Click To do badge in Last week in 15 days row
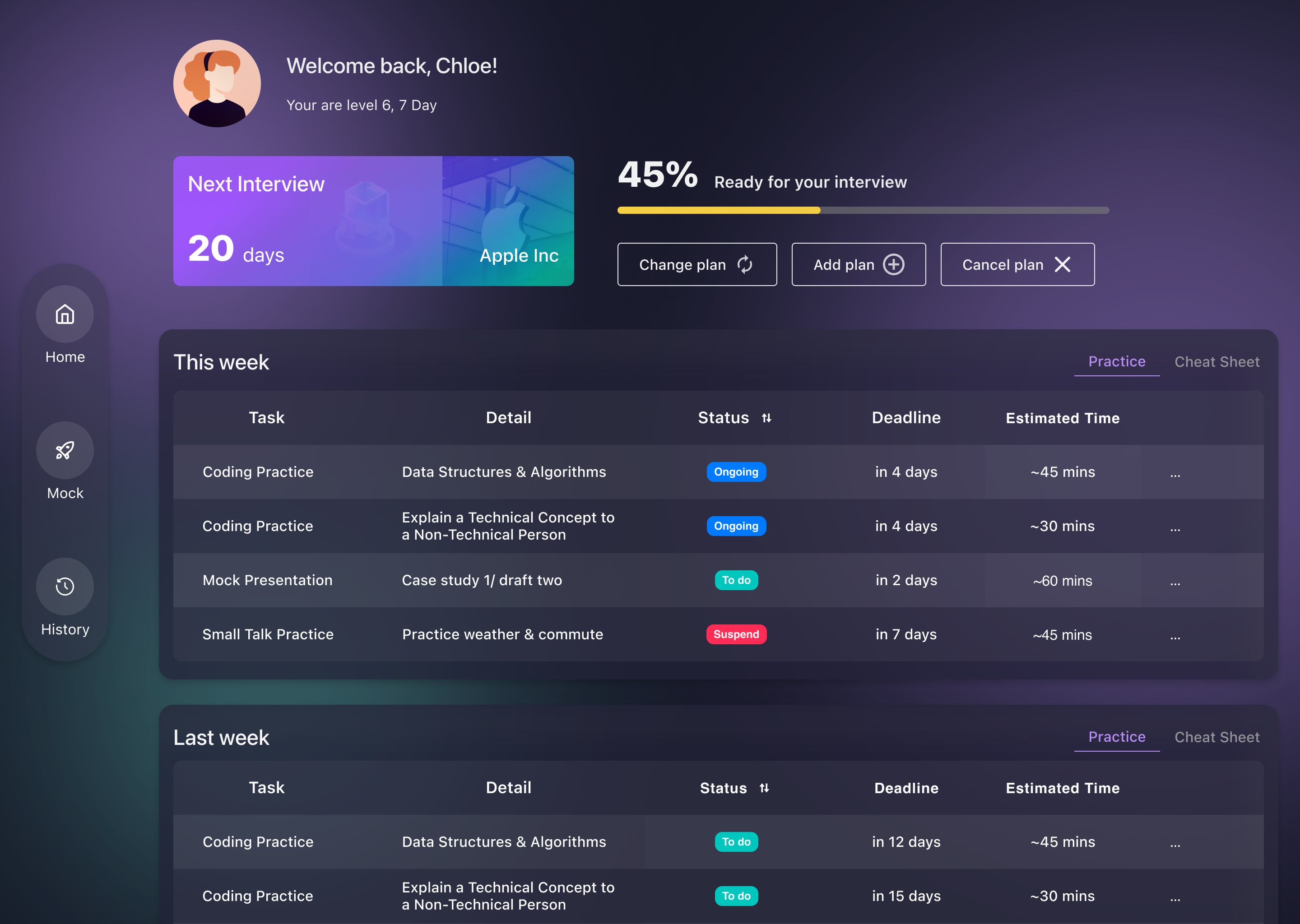1300x924 pixels. (x=736, y=896)
